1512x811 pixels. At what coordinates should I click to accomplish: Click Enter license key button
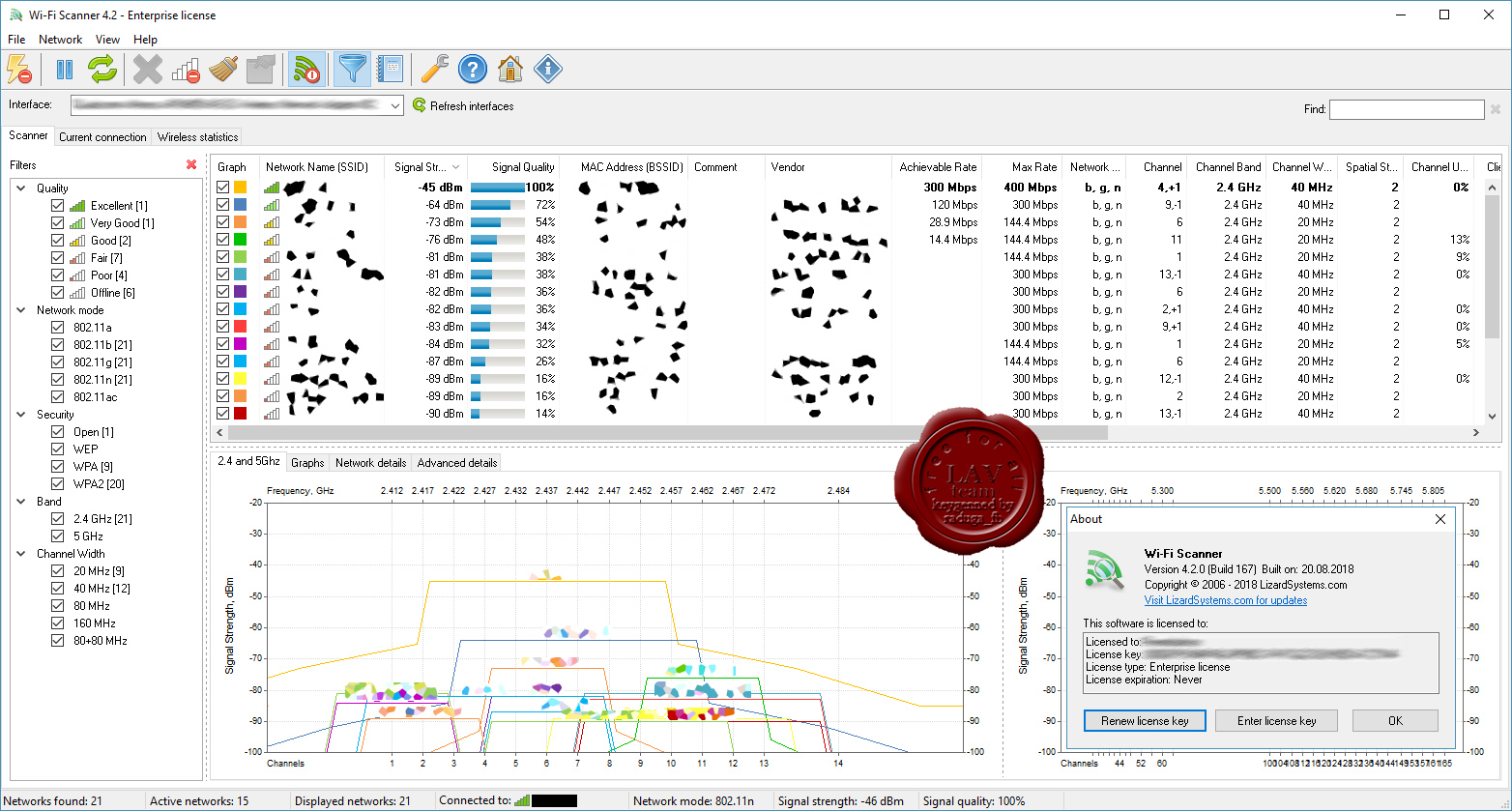[x=1276, y=721]
